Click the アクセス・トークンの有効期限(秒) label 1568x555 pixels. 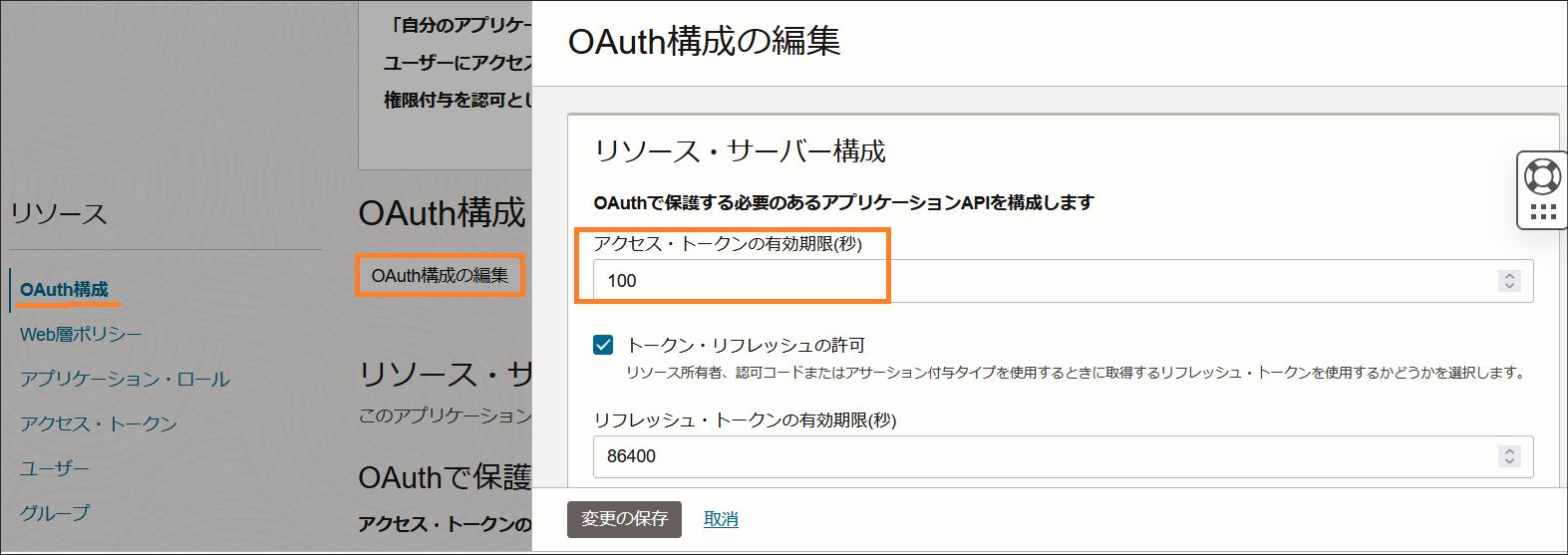click(728, 244)
